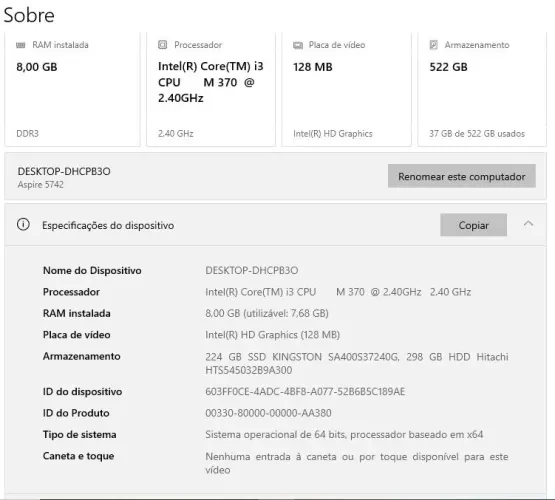Click the ID do Produto label

(x=76, y=413)
